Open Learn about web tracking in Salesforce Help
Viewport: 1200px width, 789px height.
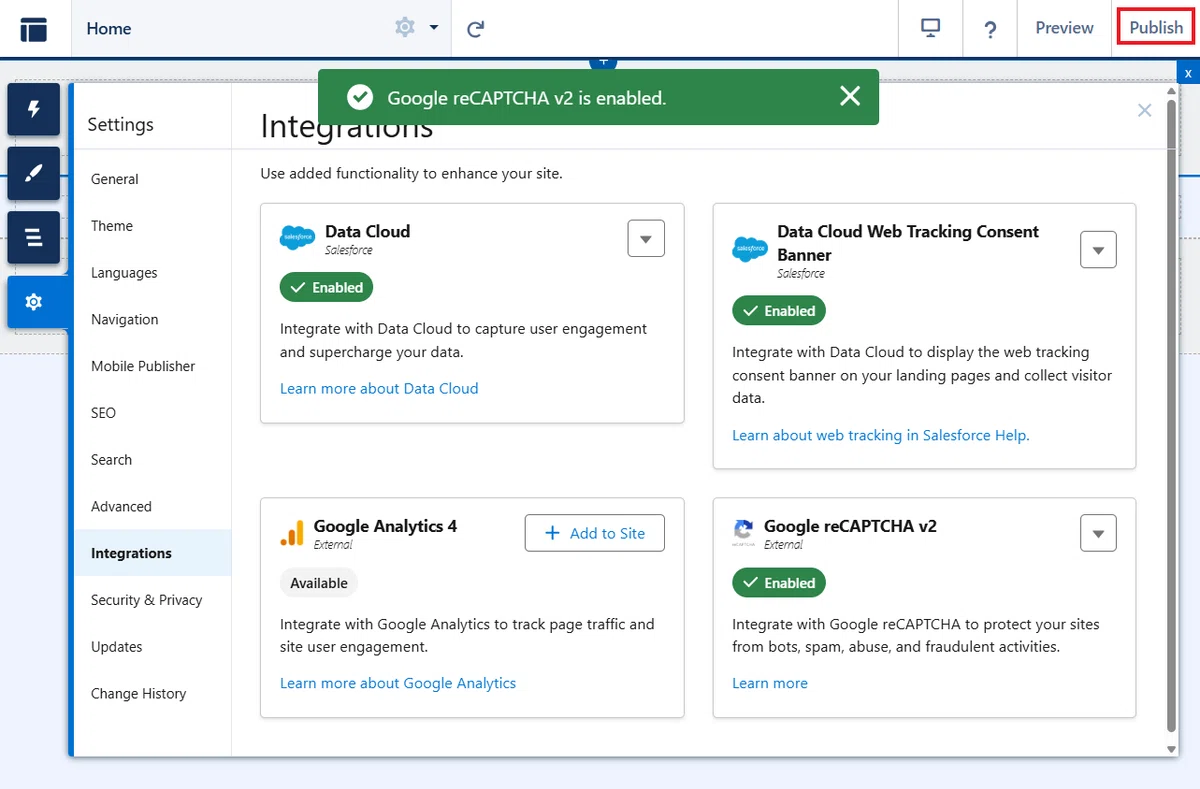click(x=881, y=435)
